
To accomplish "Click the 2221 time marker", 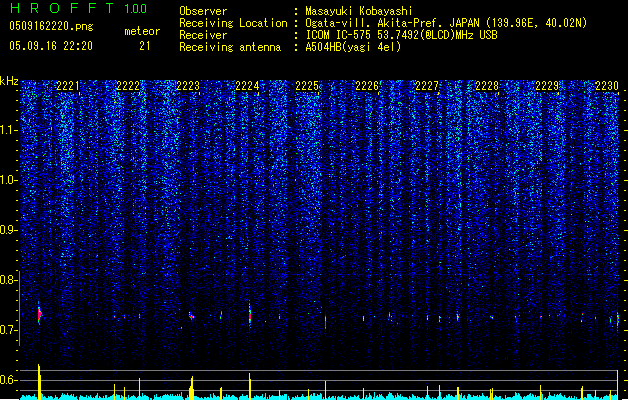I will tap(68, 86).
